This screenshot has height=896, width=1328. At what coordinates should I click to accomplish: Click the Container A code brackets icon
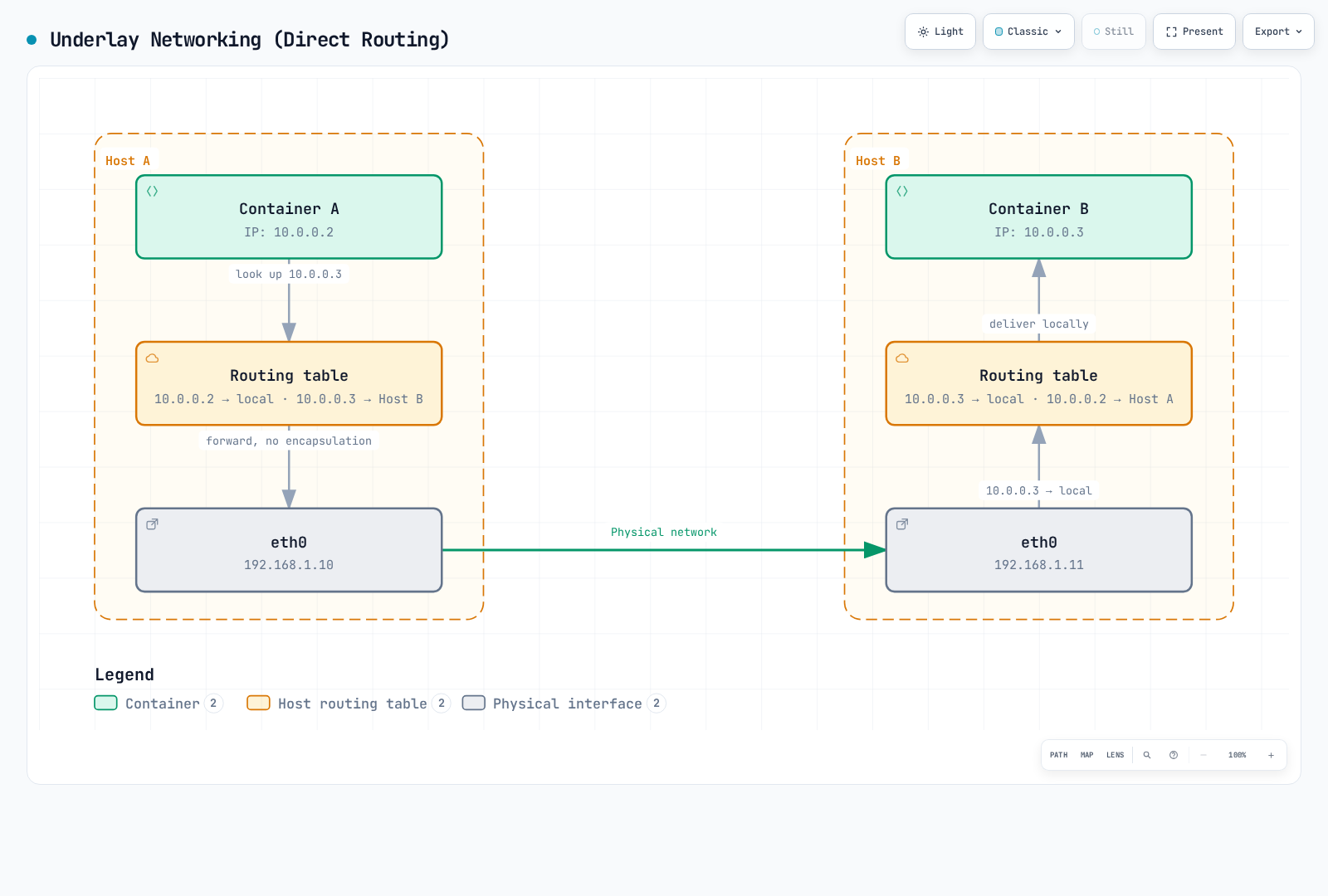[x=152, y=191]
